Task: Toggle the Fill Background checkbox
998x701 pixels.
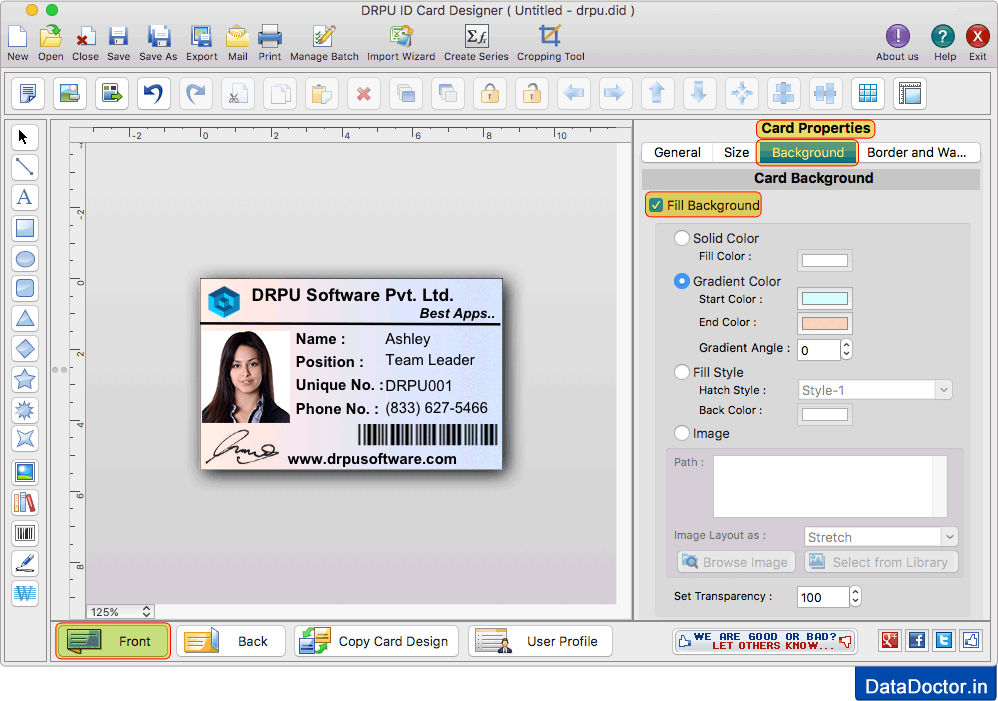Action: click(x=656, y=206)
